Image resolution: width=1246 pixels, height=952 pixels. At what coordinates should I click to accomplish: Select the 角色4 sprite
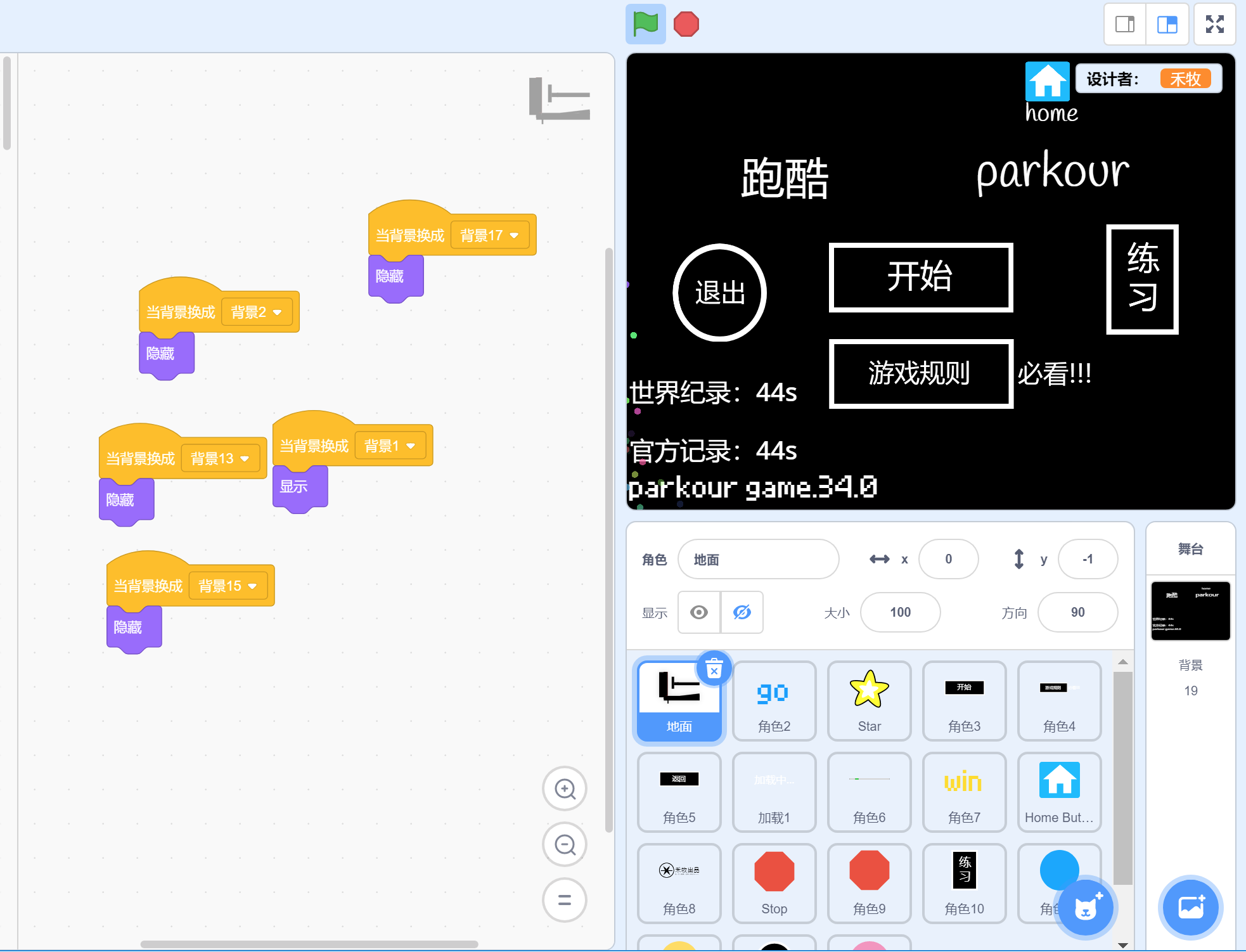point(1059,701)
